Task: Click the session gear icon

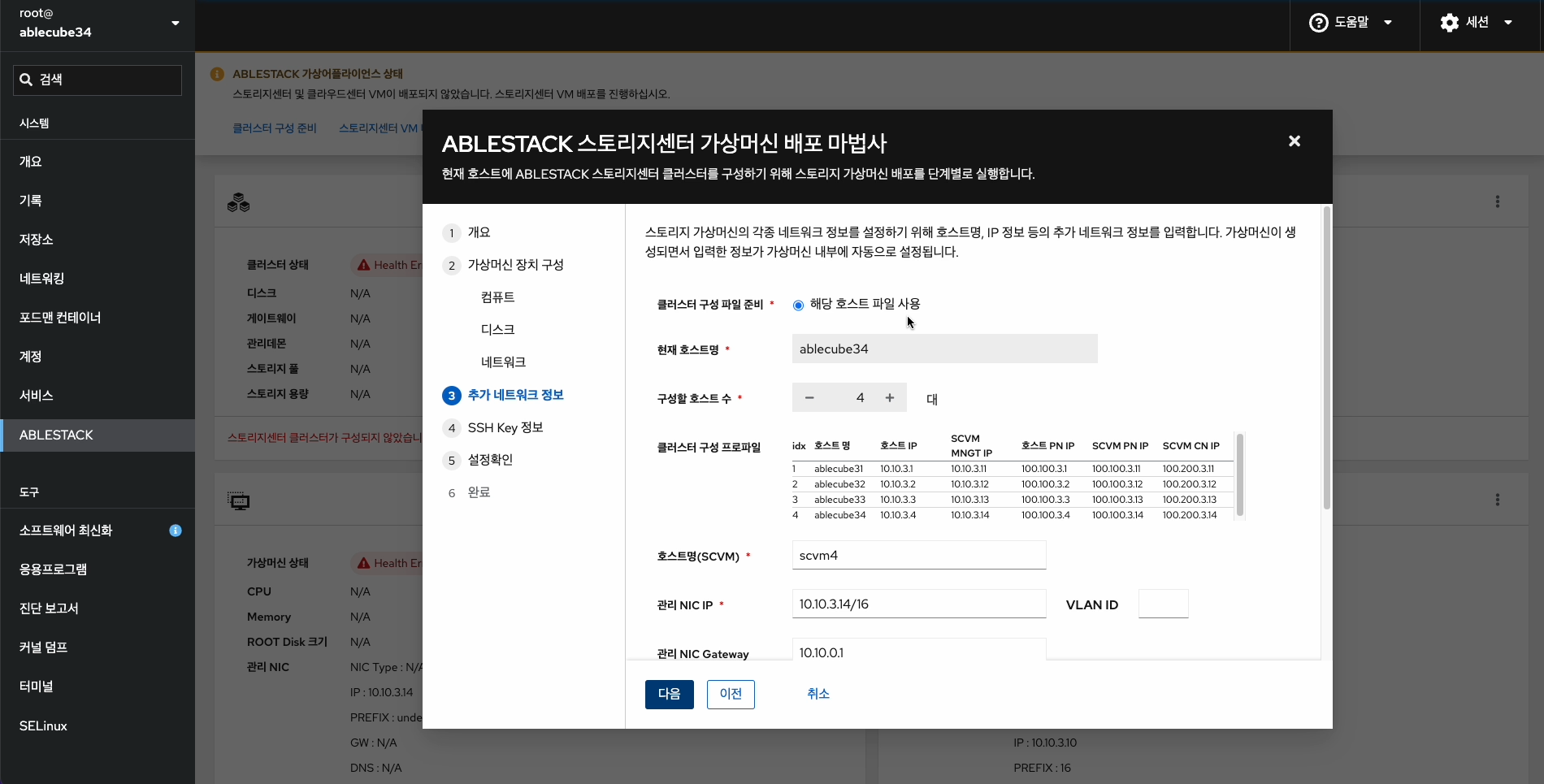Action: (1450, 22)
